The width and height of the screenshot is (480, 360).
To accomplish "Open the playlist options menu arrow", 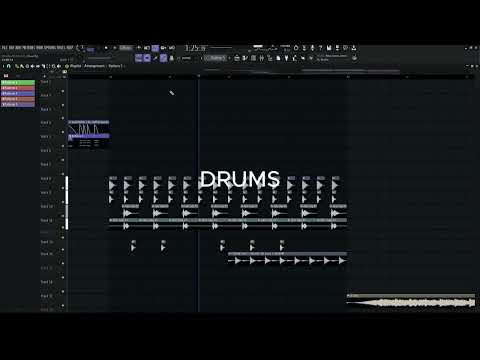I will pyautogui.click(x=4, y=66).
